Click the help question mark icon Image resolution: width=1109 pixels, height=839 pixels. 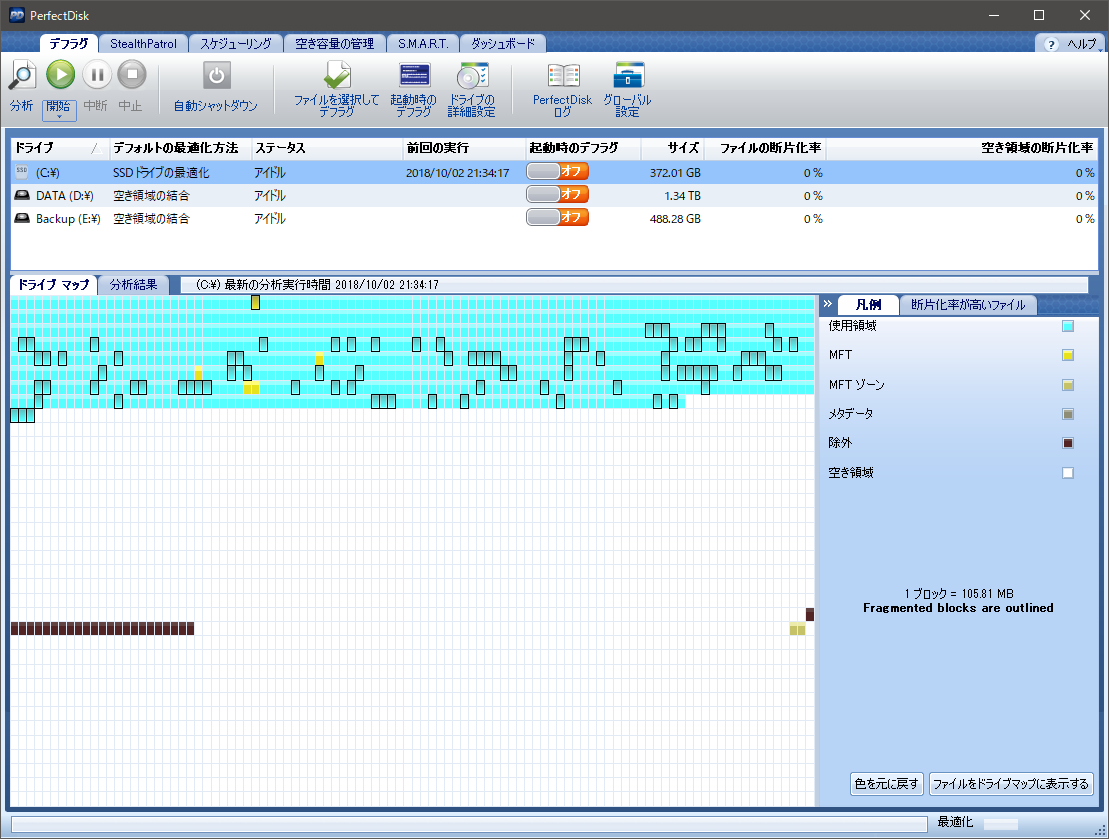point(1051,44)
